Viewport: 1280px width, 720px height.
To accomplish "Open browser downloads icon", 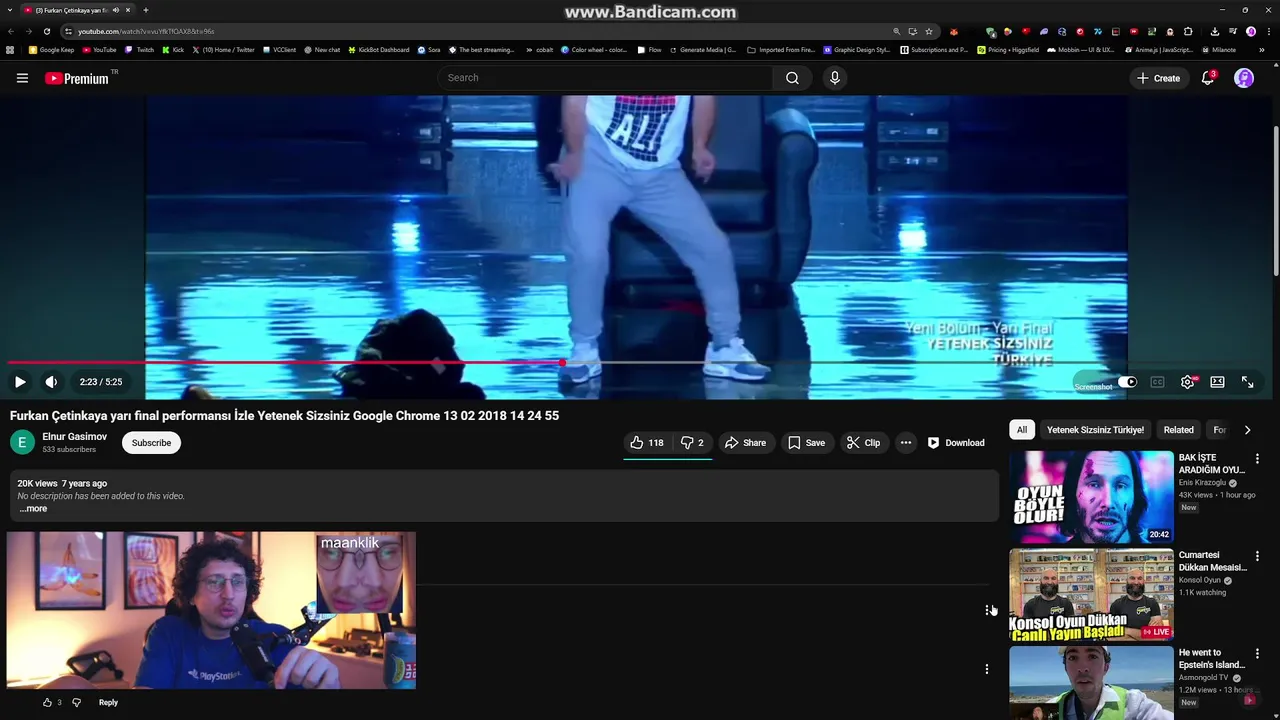I will coord(1215,31).
